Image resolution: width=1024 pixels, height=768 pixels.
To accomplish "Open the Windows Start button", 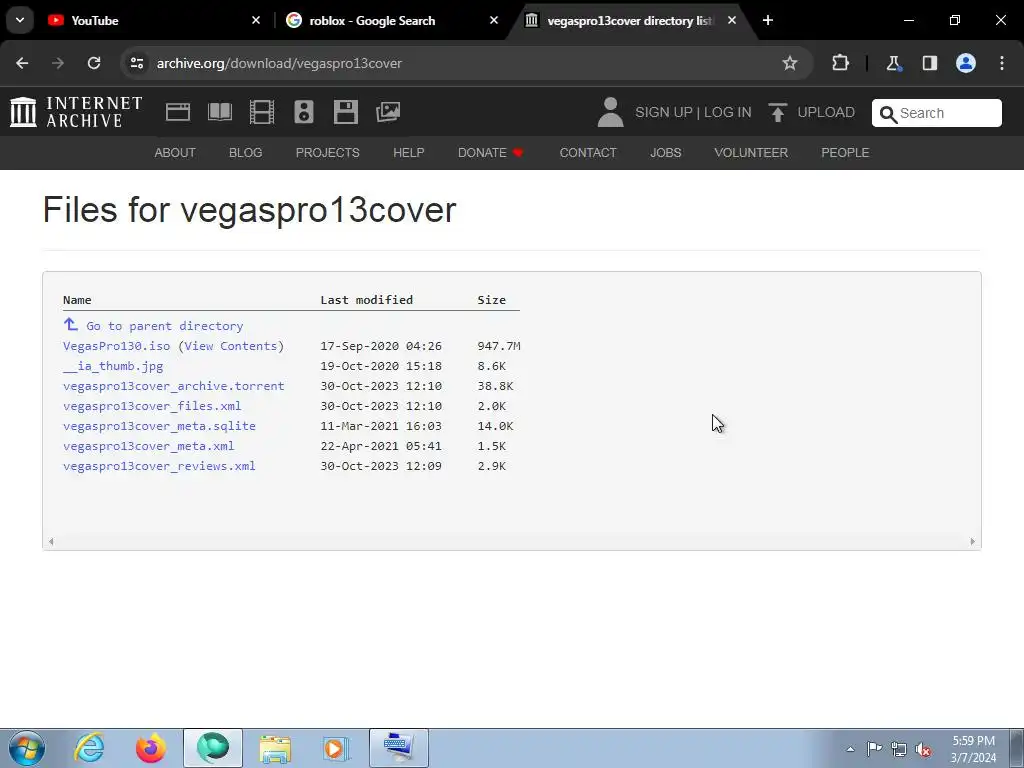I will (27, 748).
